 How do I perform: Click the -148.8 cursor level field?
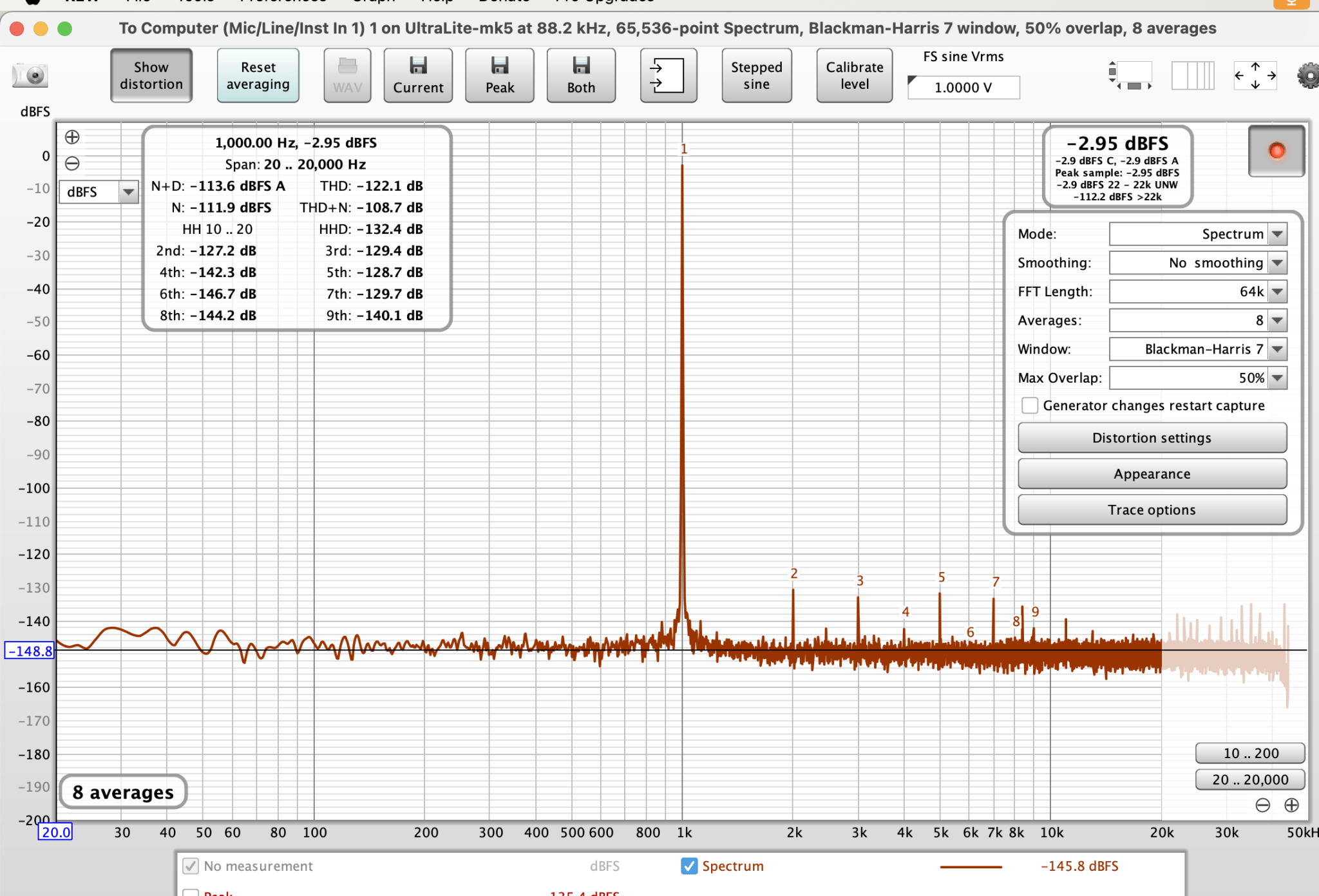point(30,651)
